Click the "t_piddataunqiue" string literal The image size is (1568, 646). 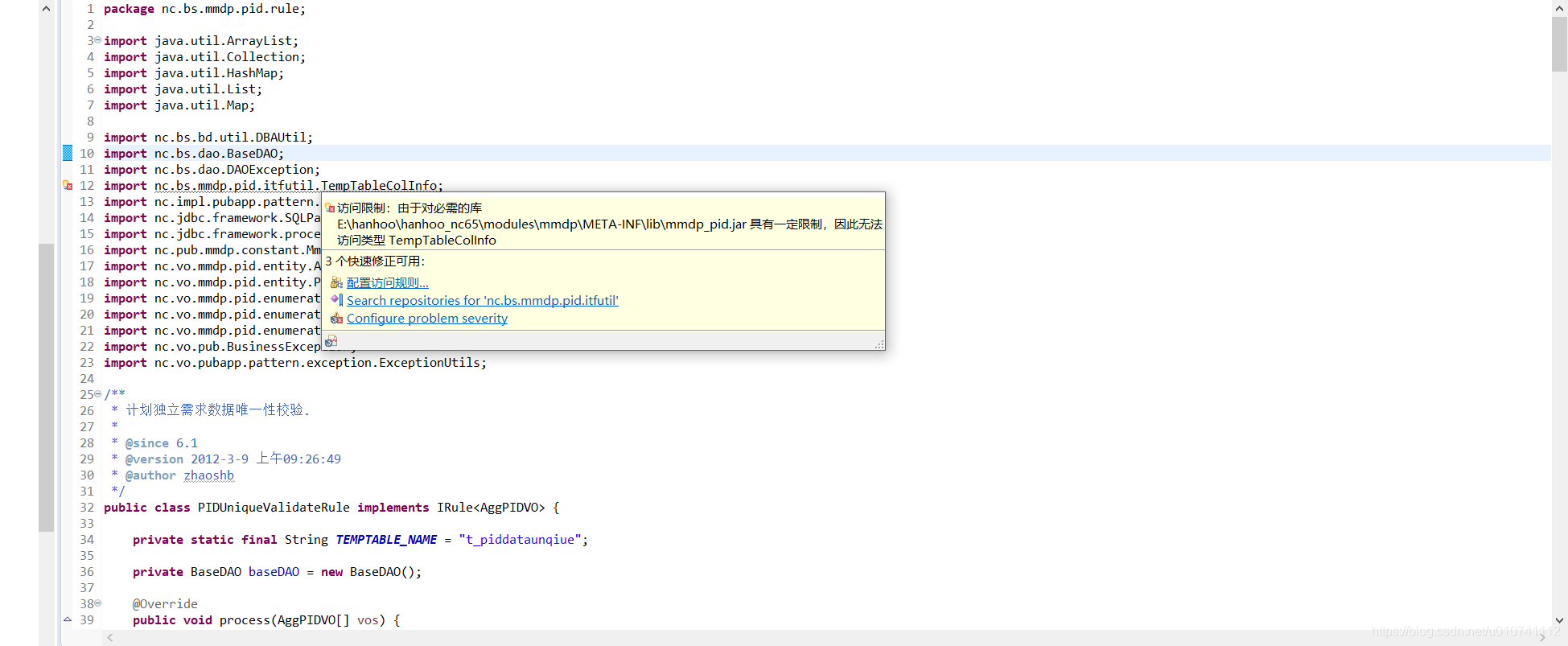pos(520,540)
